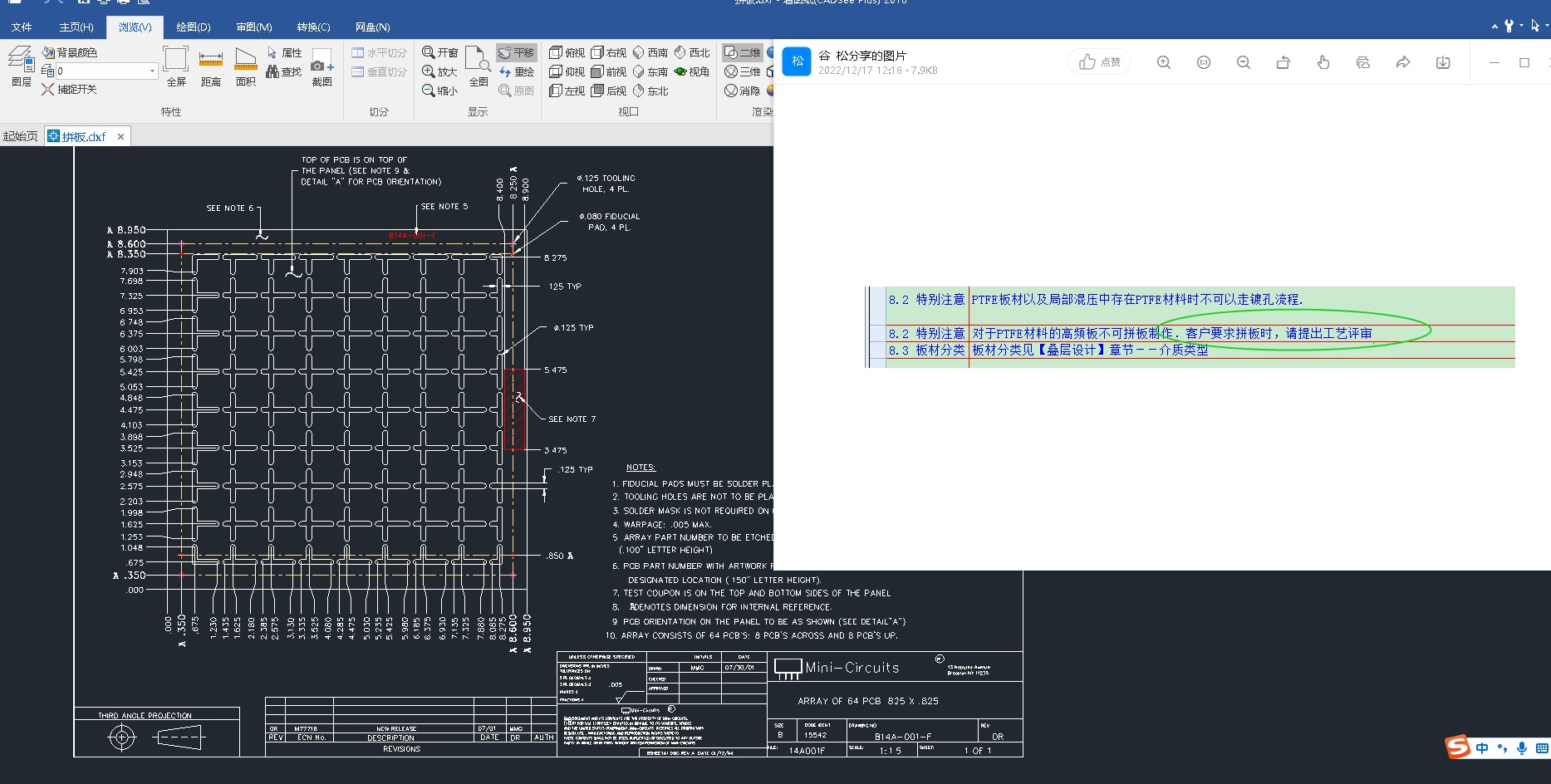Click the 点赞 like button
This screenshot has height=784, width=1551.
(1099, 62)
